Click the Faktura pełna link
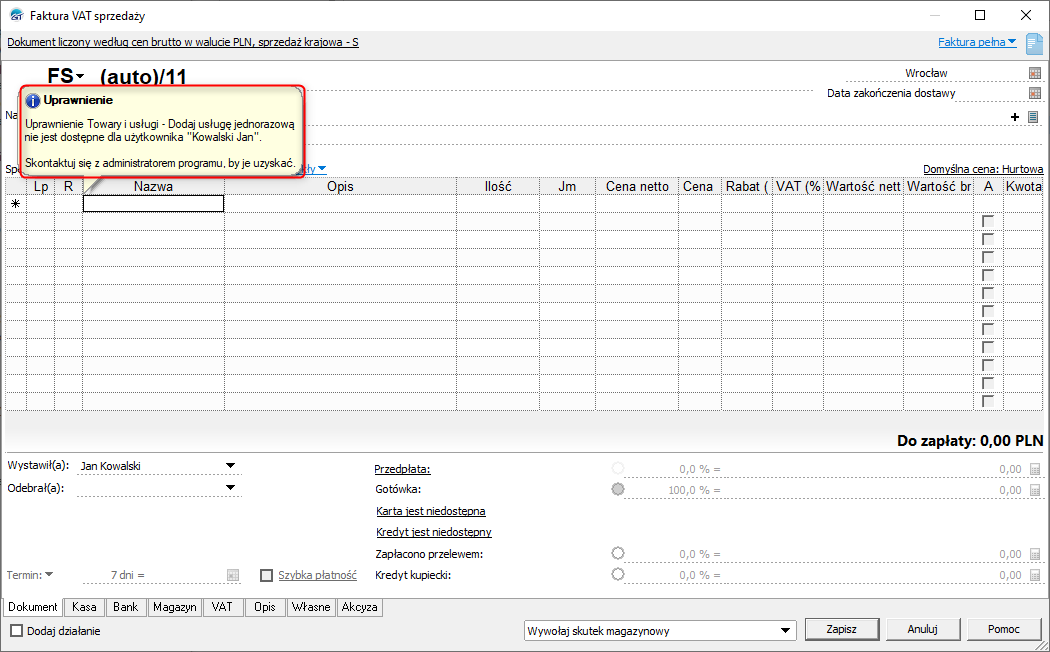This screenshot has width=1050, height=652. click(972, 42)
